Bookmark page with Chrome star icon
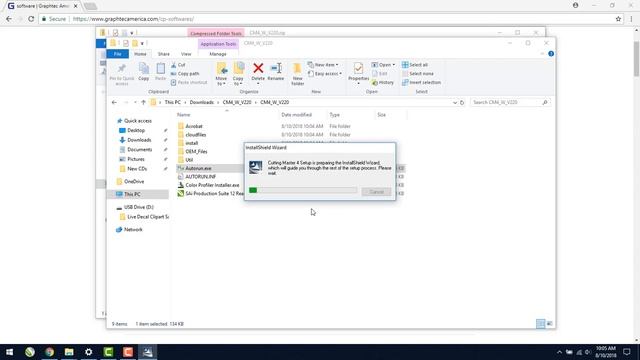 [618, 19]
